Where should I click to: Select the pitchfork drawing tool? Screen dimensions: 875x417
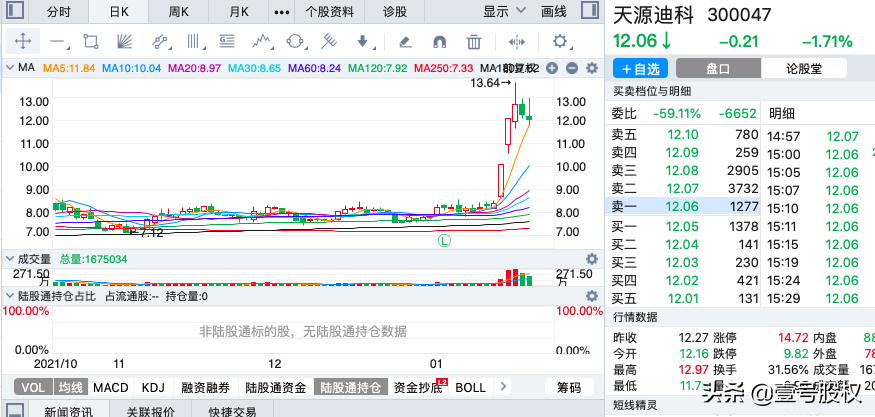click(x=329, y=41)
